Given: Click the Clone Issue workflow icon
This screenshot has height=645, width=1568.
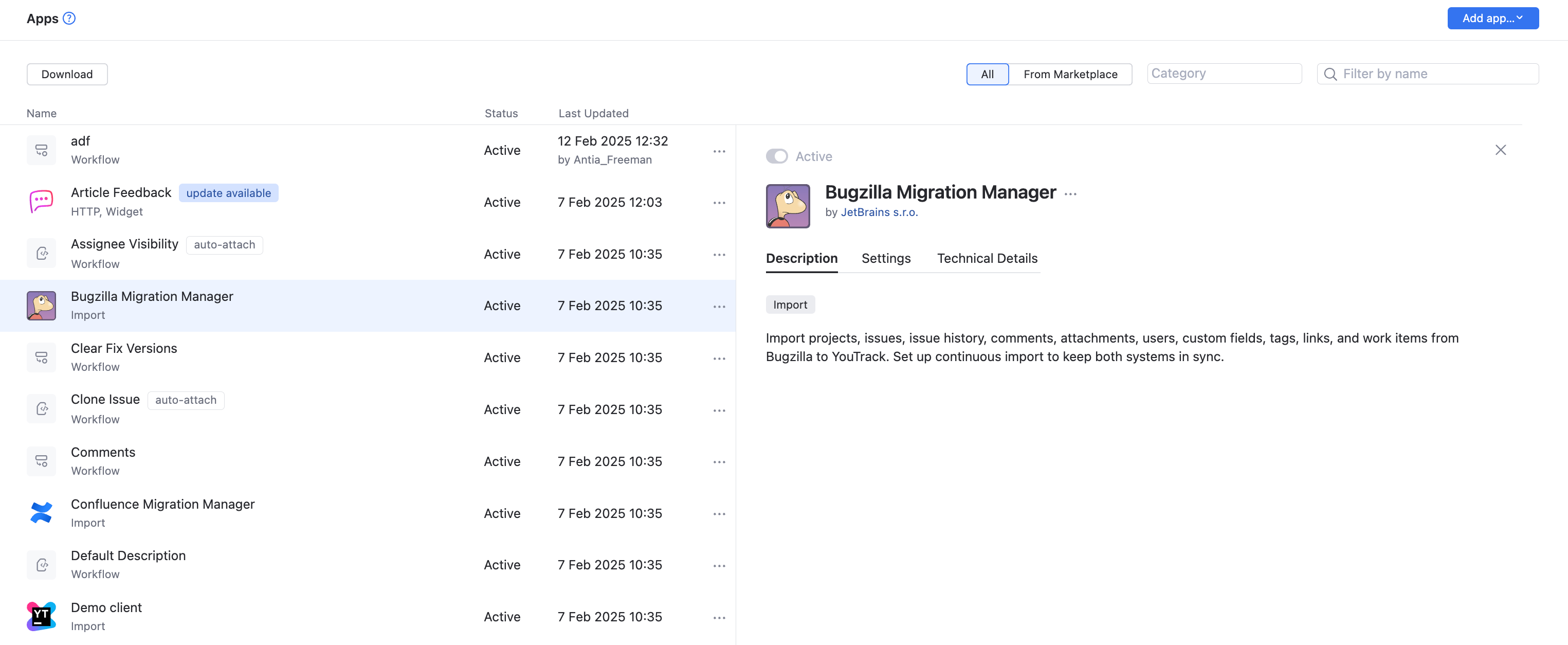Looking at the screenshot, I should pyautogui.click(x=41, y=409).
